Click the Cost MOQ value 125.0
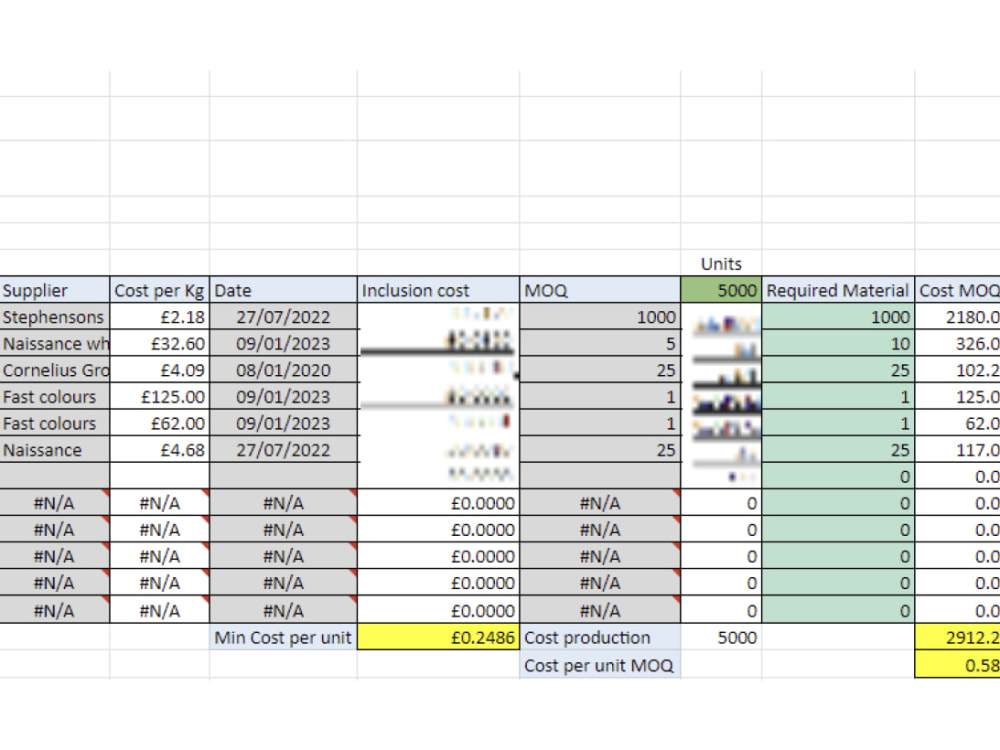 pyautogui.click(x=958, y=397)
